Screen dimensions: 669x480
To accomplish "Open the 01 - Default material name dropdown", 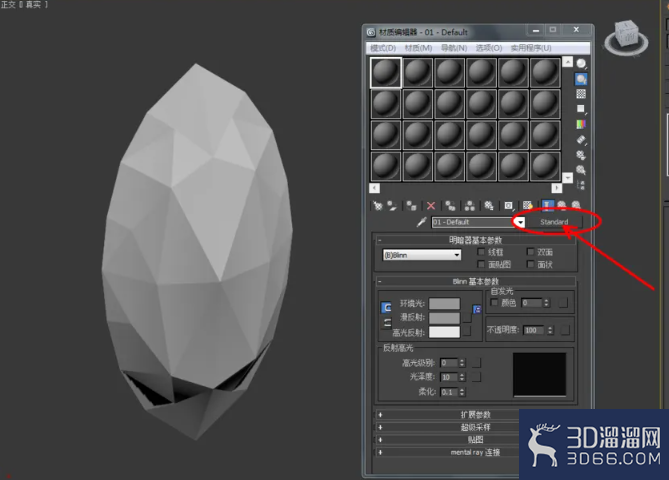I will (x=520, y=222).
